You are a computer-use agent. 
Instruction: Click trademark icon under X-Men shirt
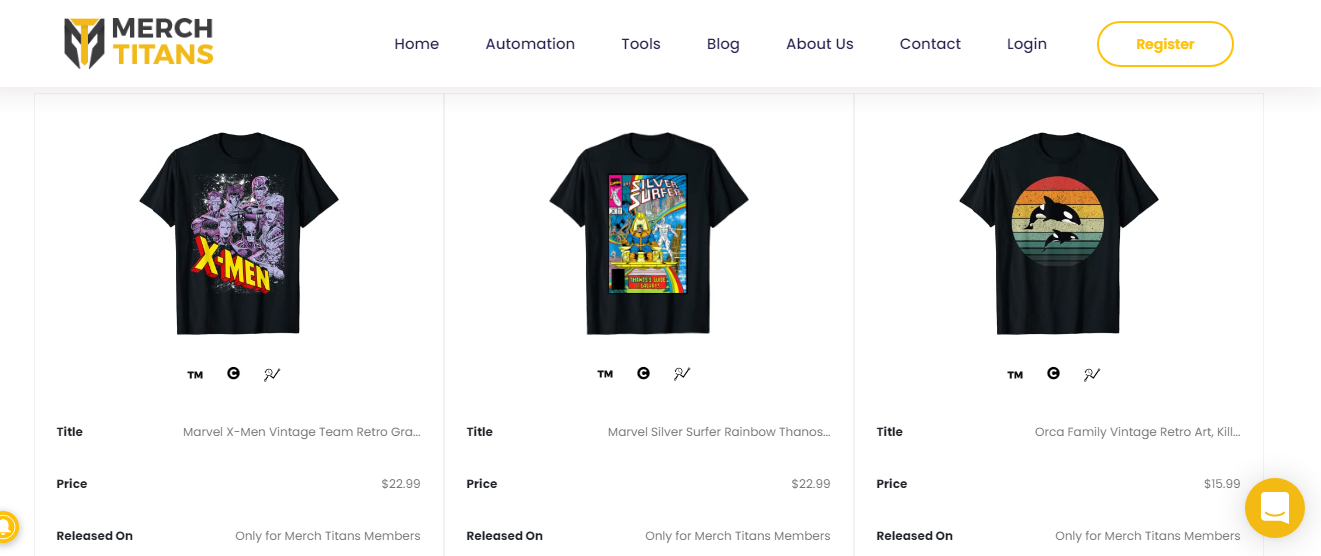(195, 375)
